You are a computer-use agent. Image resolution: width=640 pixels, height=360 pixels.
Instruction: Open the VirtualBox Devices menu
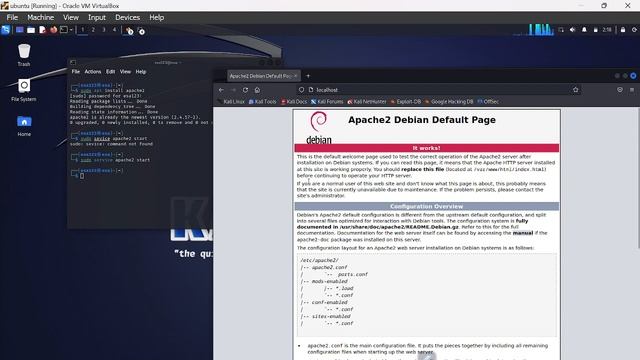[x=127, y=18]
